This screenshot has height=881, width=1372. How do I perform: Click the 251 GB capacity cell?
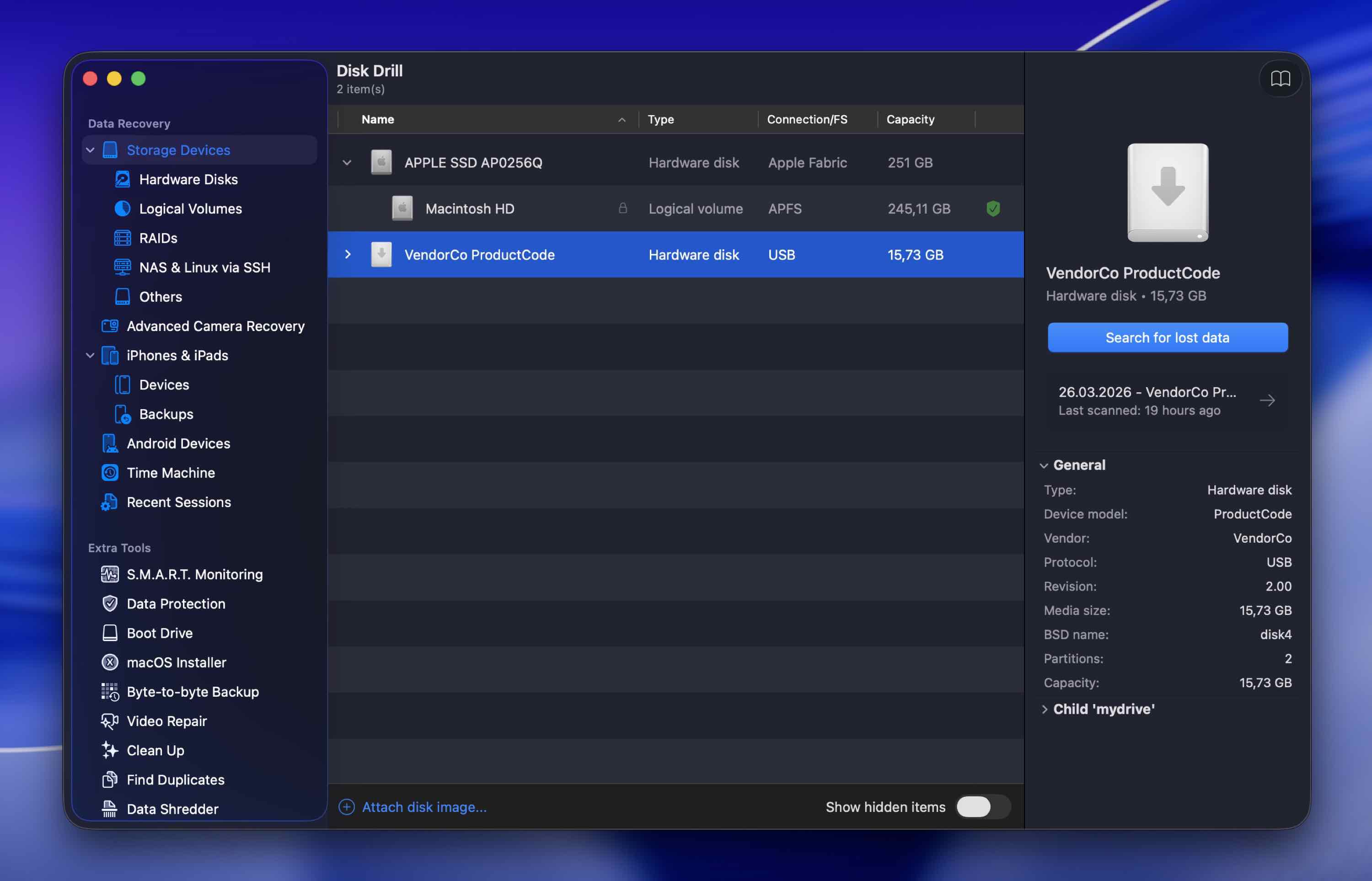pyautogui.click(x=910, y=162)
